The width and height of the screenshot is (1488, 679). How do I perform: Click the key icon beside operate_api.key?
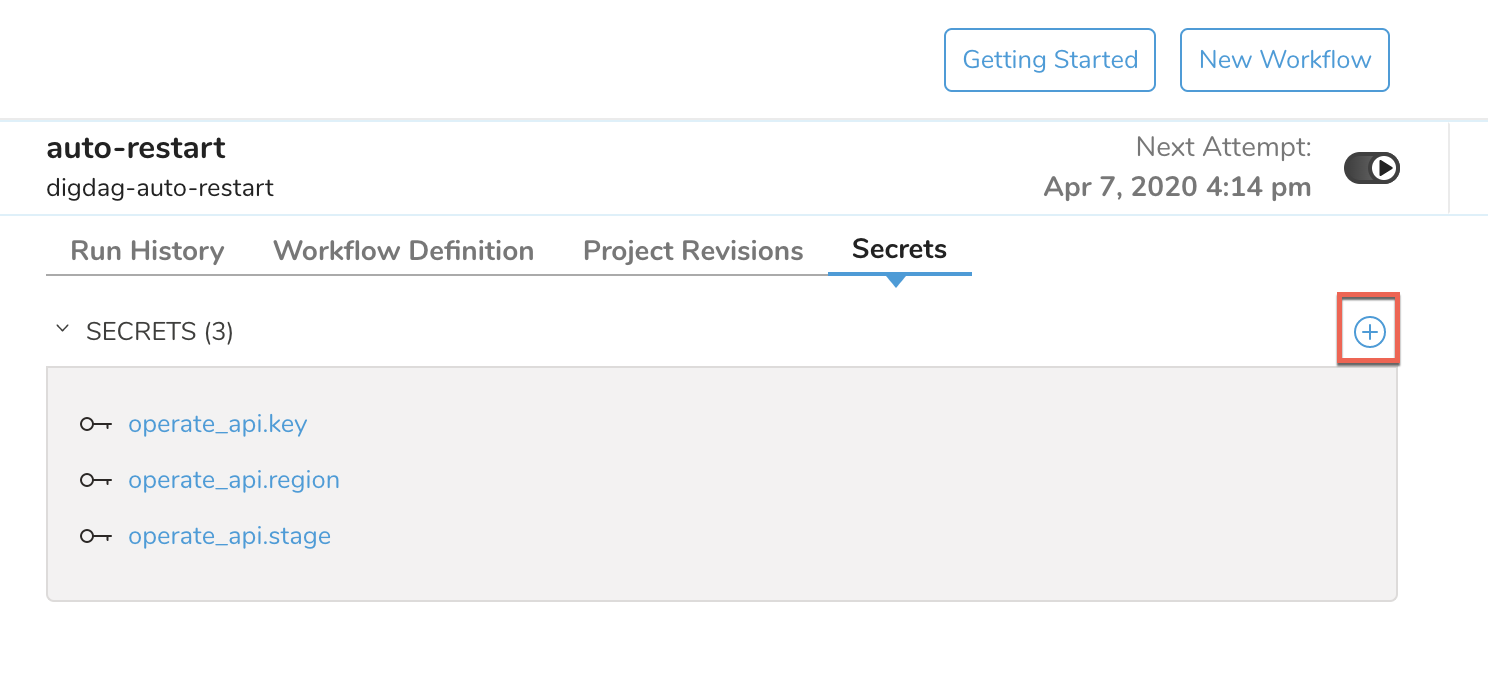(x=96, y=424)
